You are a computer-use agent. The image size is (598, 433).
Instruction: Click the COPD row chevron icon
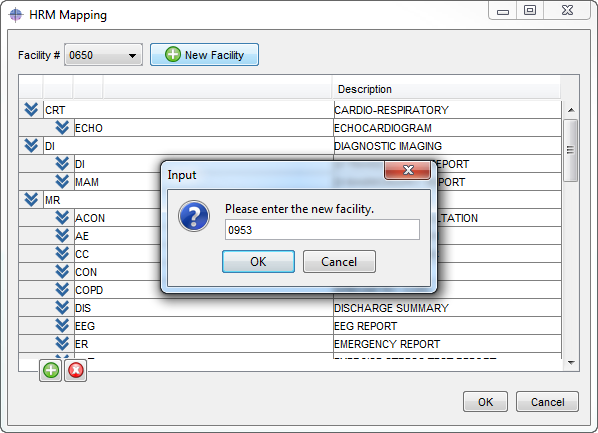pyautogui.click(x=62, y=290)
